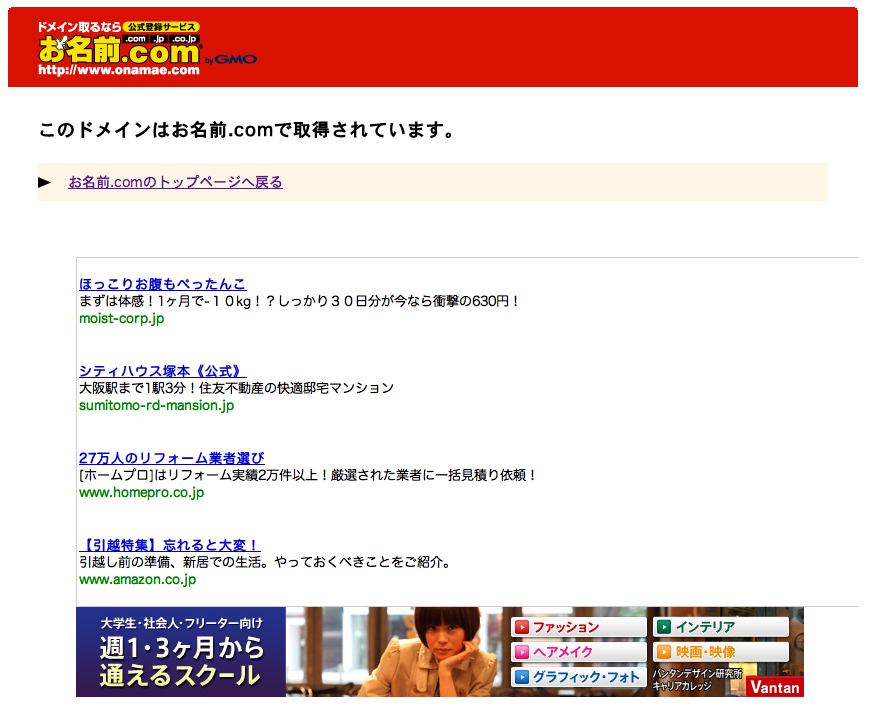Select the ファッション button in the banner
The image size is (870, 709).
pyautogui.click(x=578, y=627)
